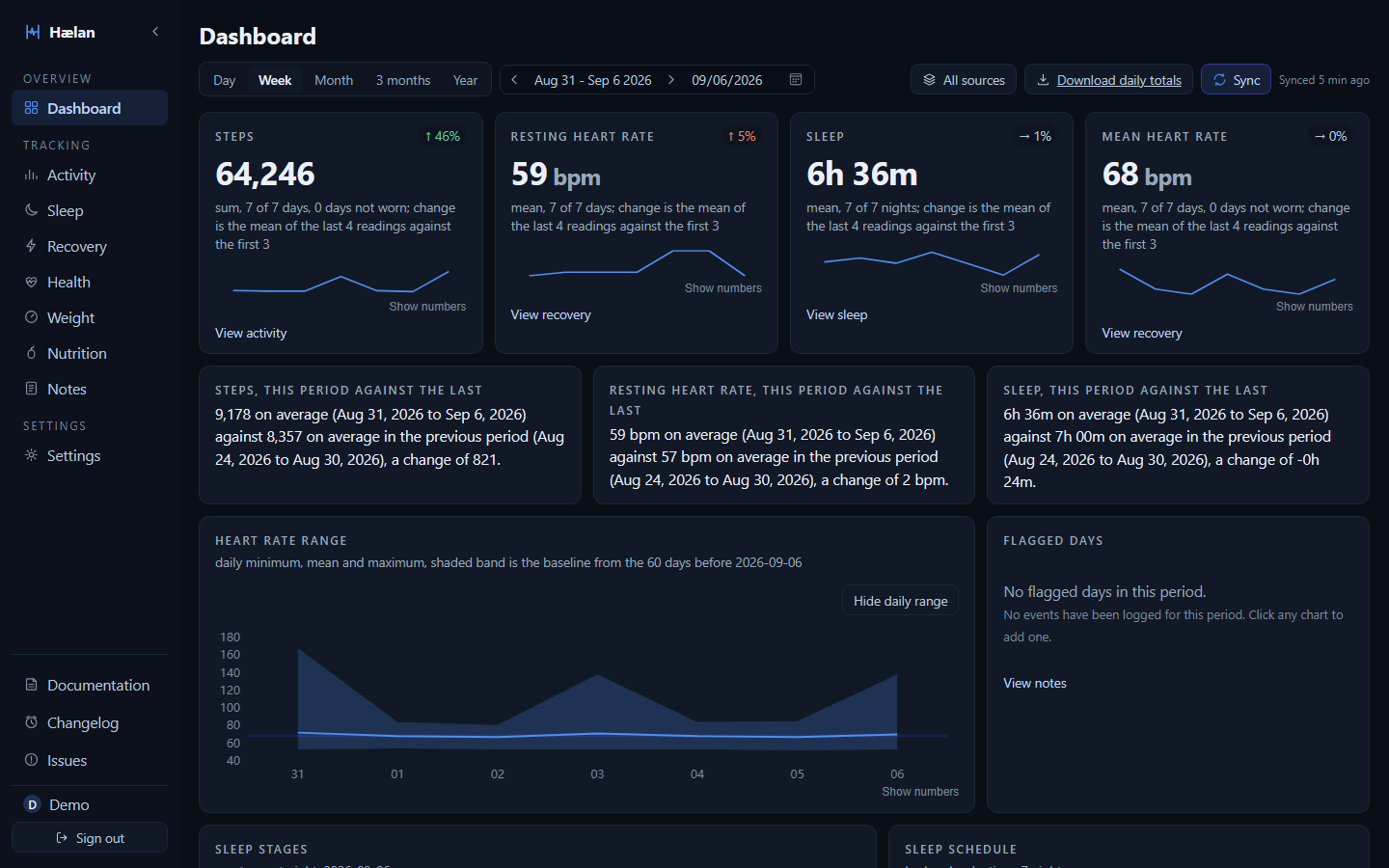Open the All sources dropdown
This screenshot has height=868, width=1389.
964,80
